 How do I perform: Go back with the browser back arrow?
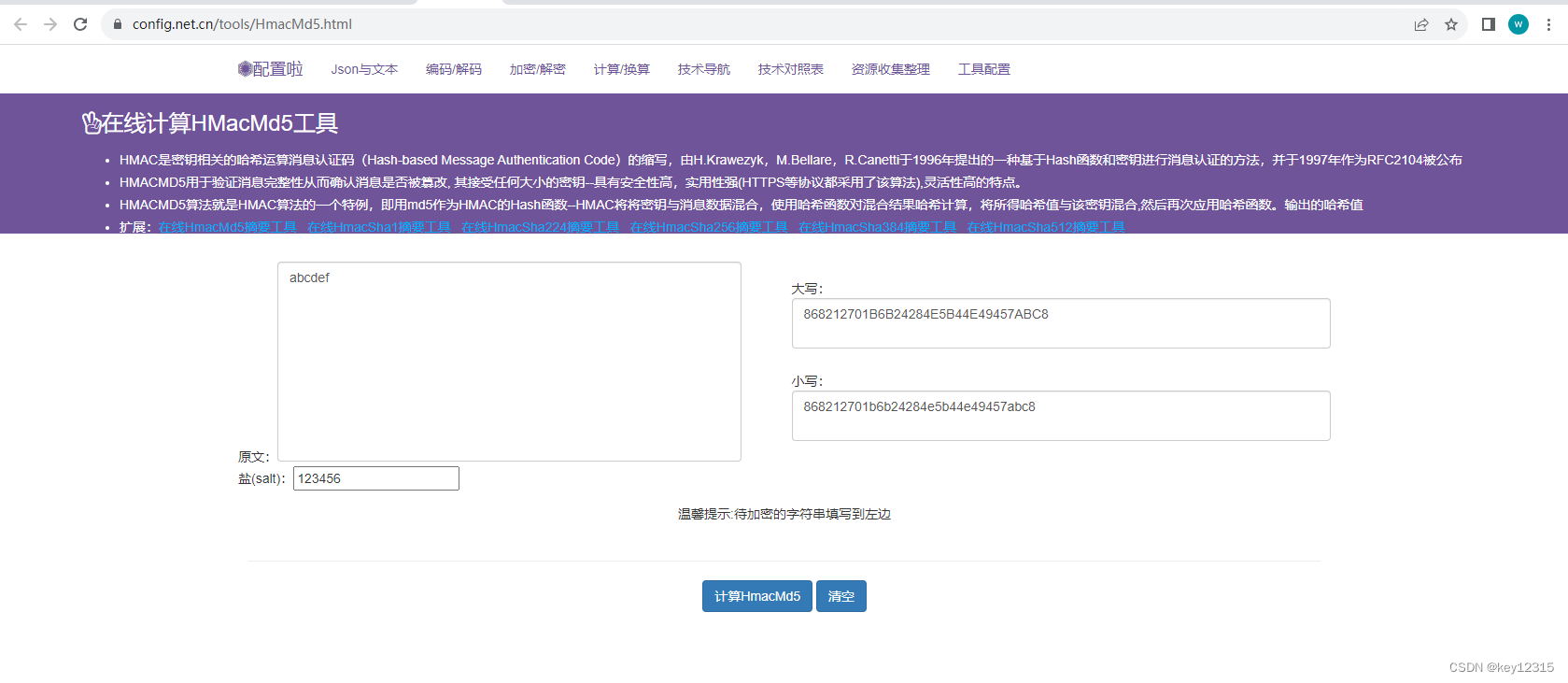coord(21,24)
